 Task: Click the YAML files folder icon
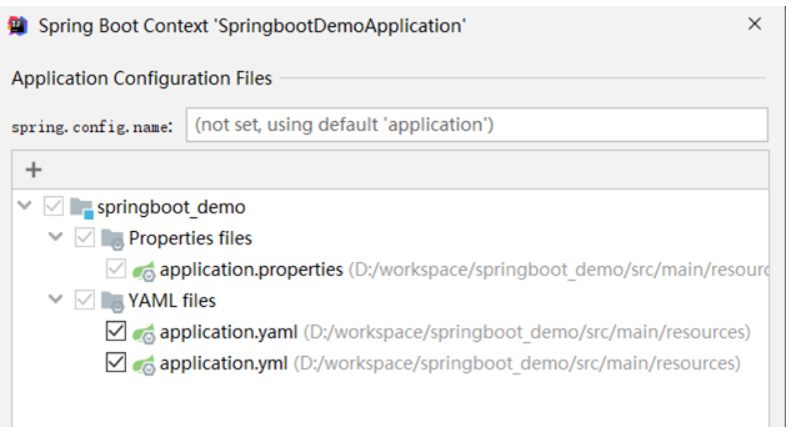pyautogui.click(x=113, y=301)
